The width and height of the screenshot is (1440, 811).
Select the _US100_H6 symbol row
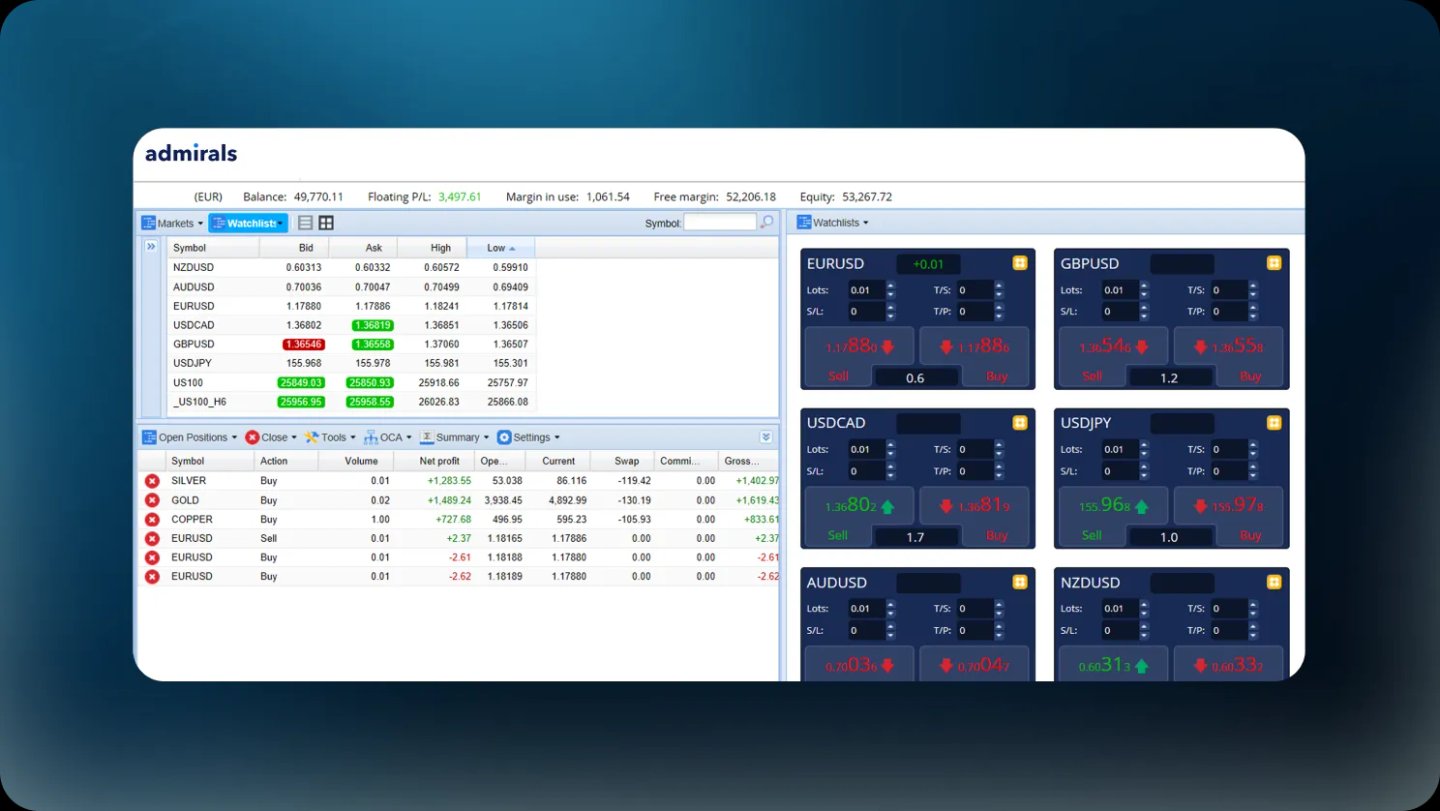pyautogui.click(x=352, y=401)
